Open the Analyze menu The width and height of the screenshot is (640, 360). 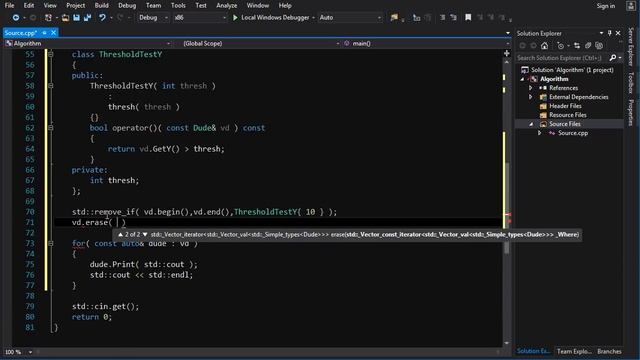227,6
